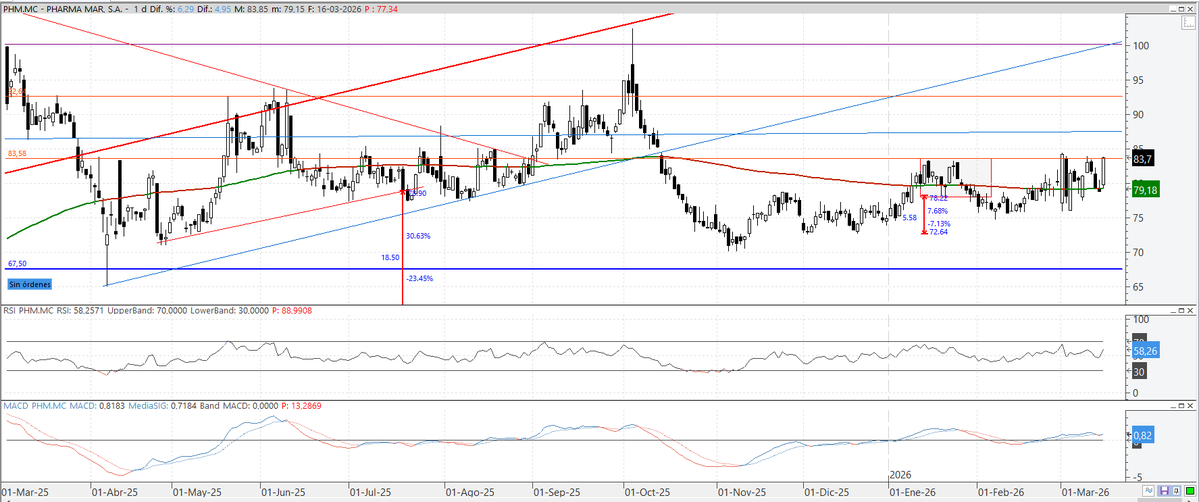The width and height of the screenshot is (1199, 502).
Task: Click the UpperBand: 70,0000 text
Action: point(148,310)
